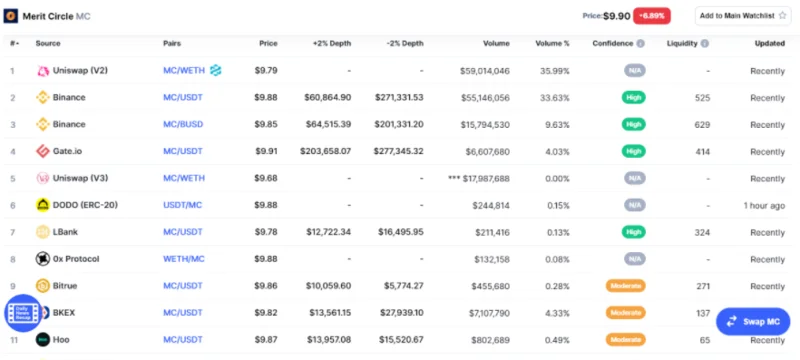Click the watchlist star icon
800x360 pixels.
click(782, 16)
